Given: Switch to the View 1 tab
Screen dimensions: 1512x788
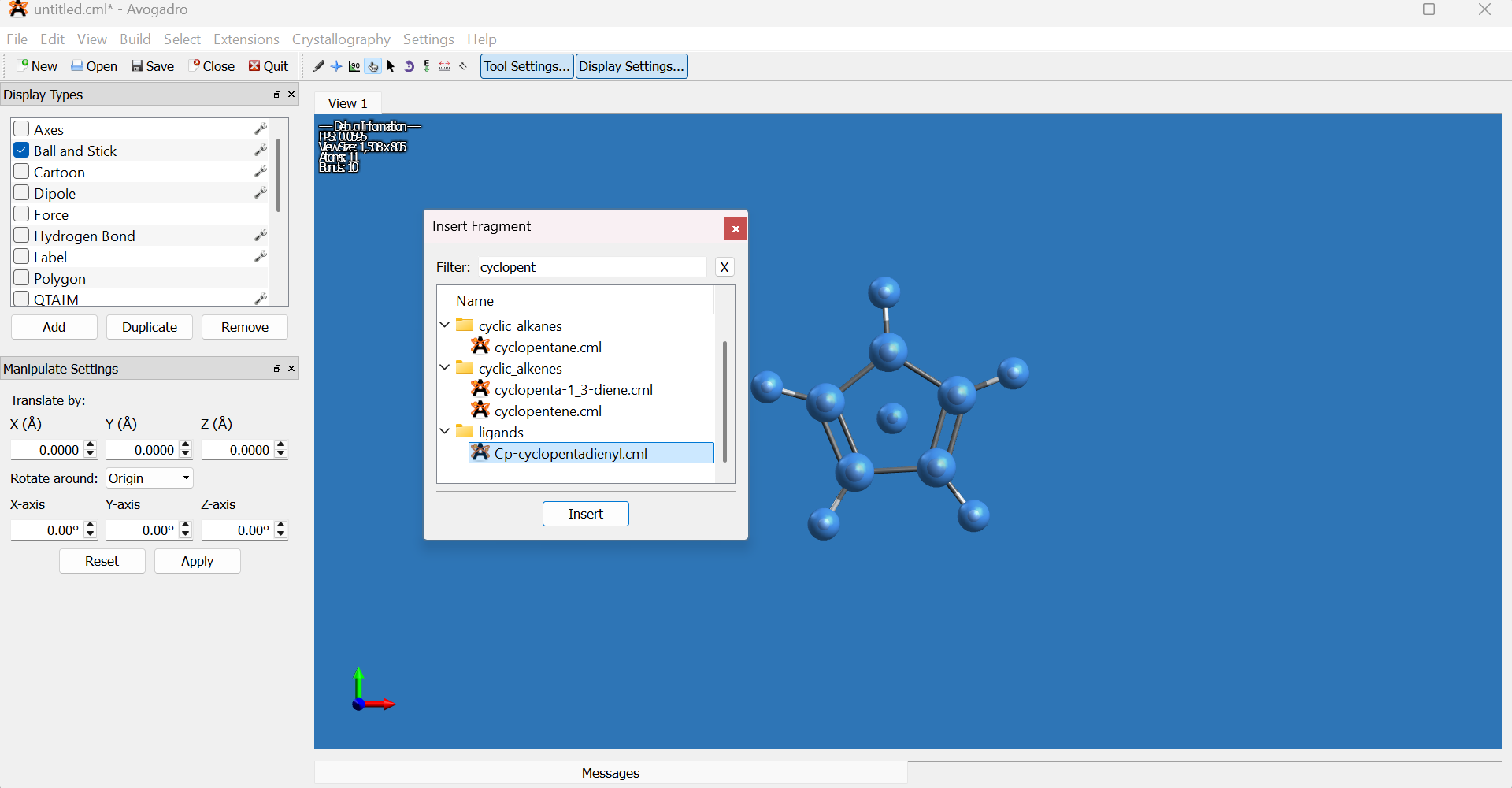Looking at the screenshot, I should click(348, 103).
